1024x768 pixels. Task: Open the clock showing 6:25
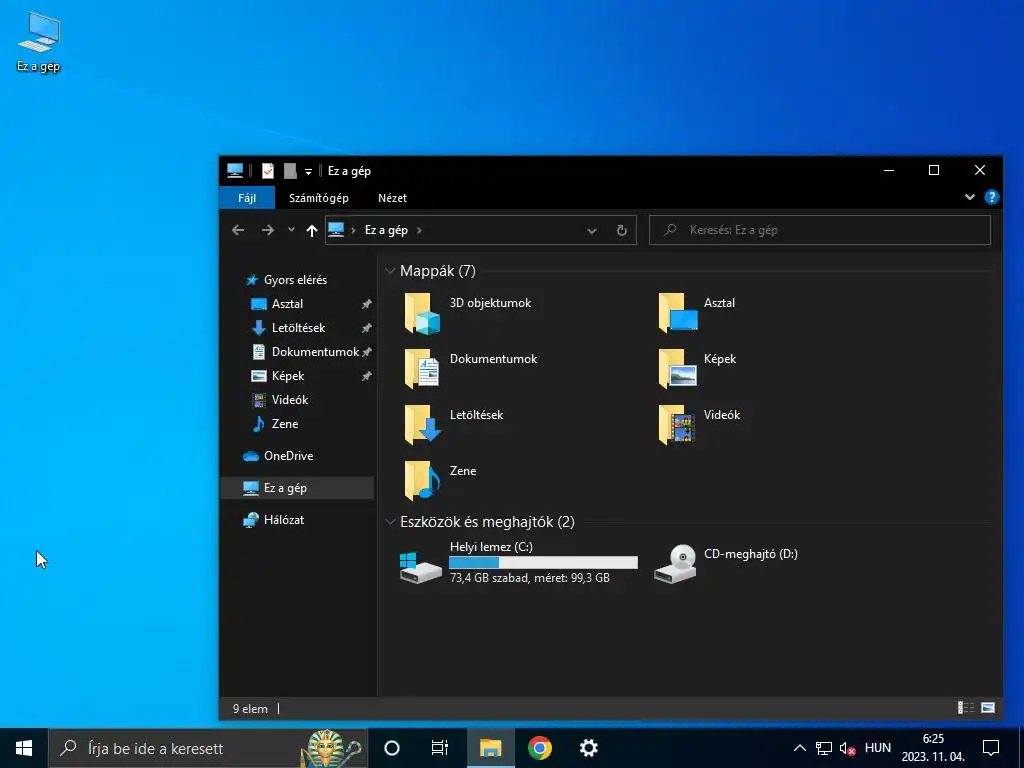tap(933, 748)
